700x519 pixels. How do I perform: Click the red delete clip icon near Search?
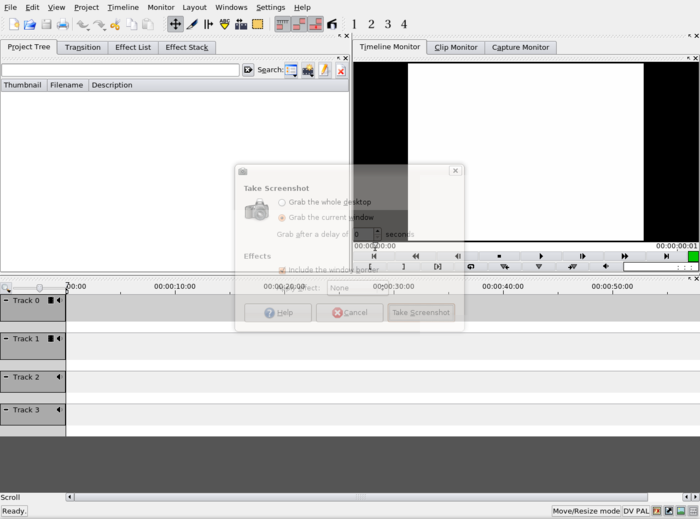(x=341, y=71)
